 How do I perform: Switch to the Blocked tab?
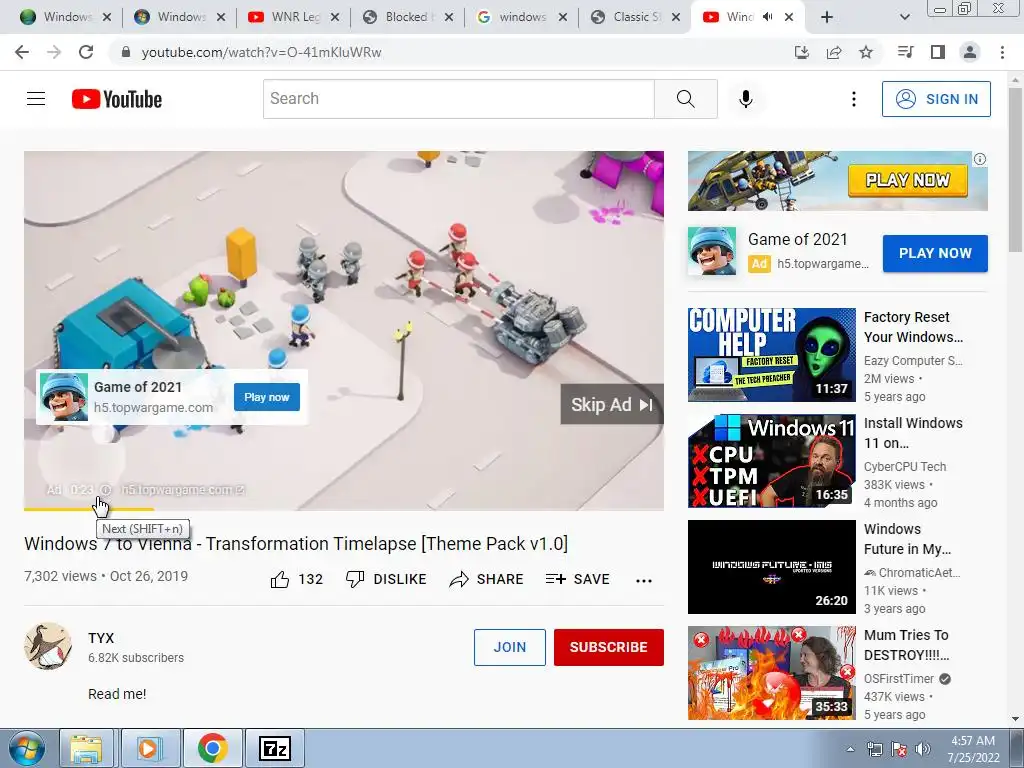(405, 17)
